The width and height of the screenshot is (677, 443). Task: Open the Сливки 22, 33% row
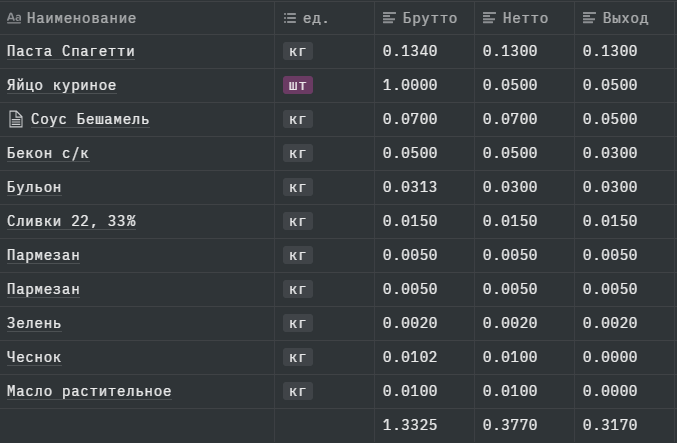click(x=70, y=221)
